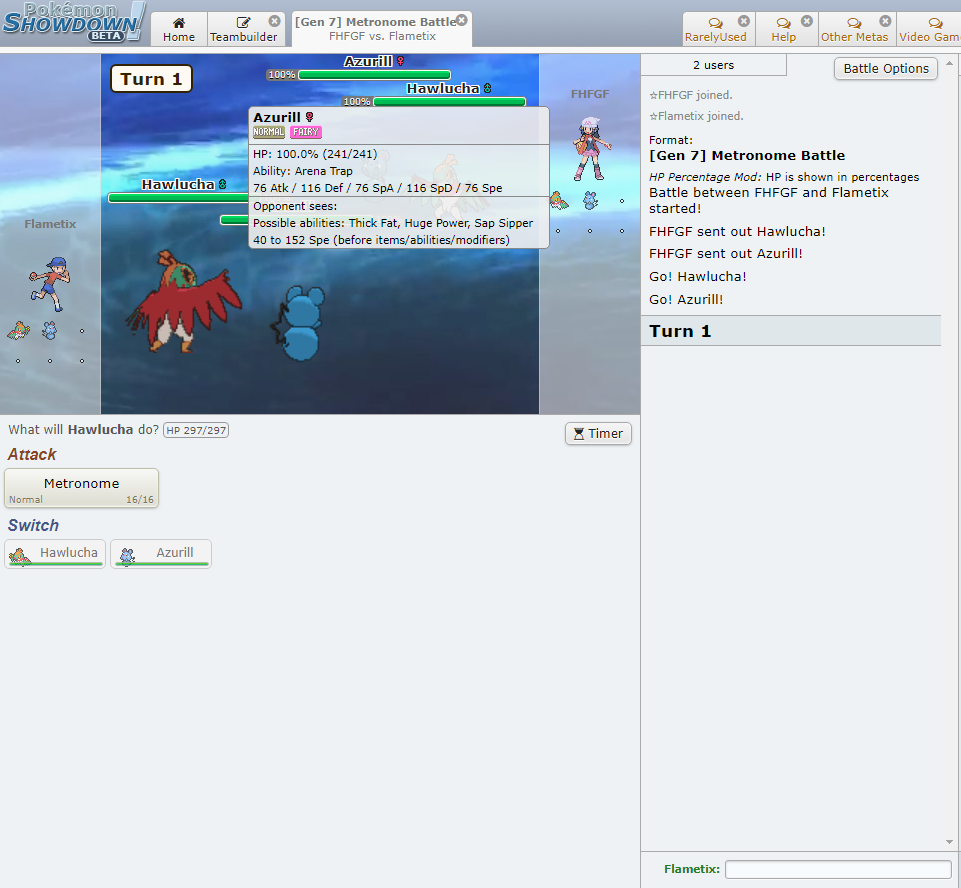
Task: Click your Hawlucha's HP bar
Action: (178, 197)
